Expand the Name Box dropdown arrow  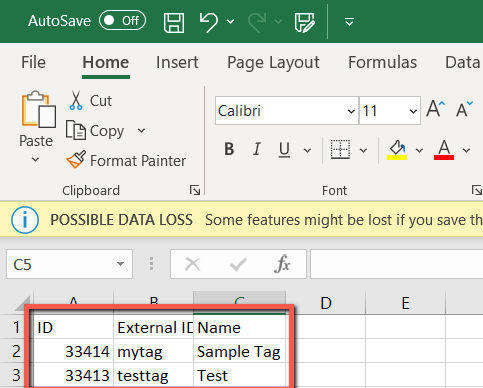[x=120, y=264]
